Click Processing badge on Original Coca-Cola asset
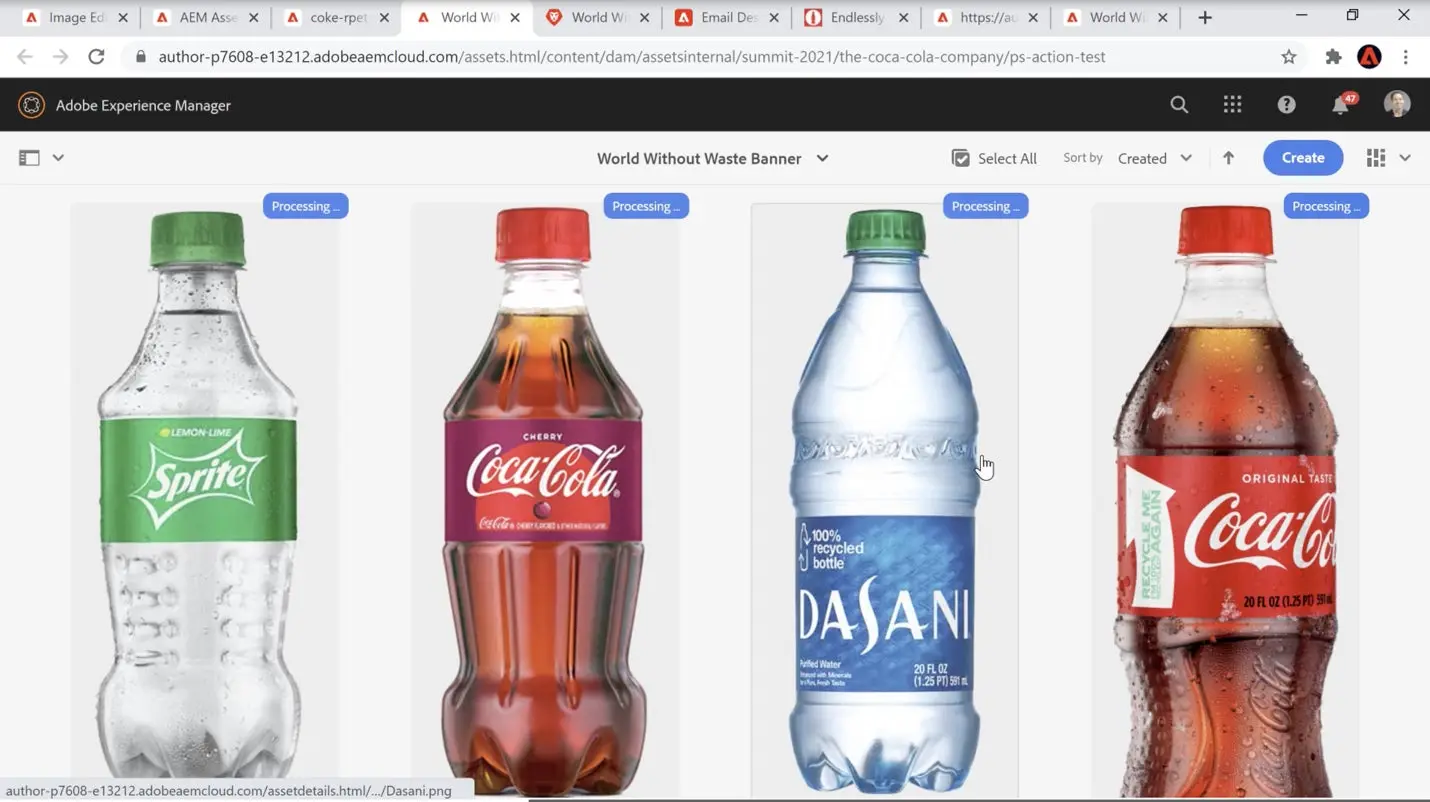Image resolution: width=1430 pixels, height=802 pixels. coord(1325,206)
